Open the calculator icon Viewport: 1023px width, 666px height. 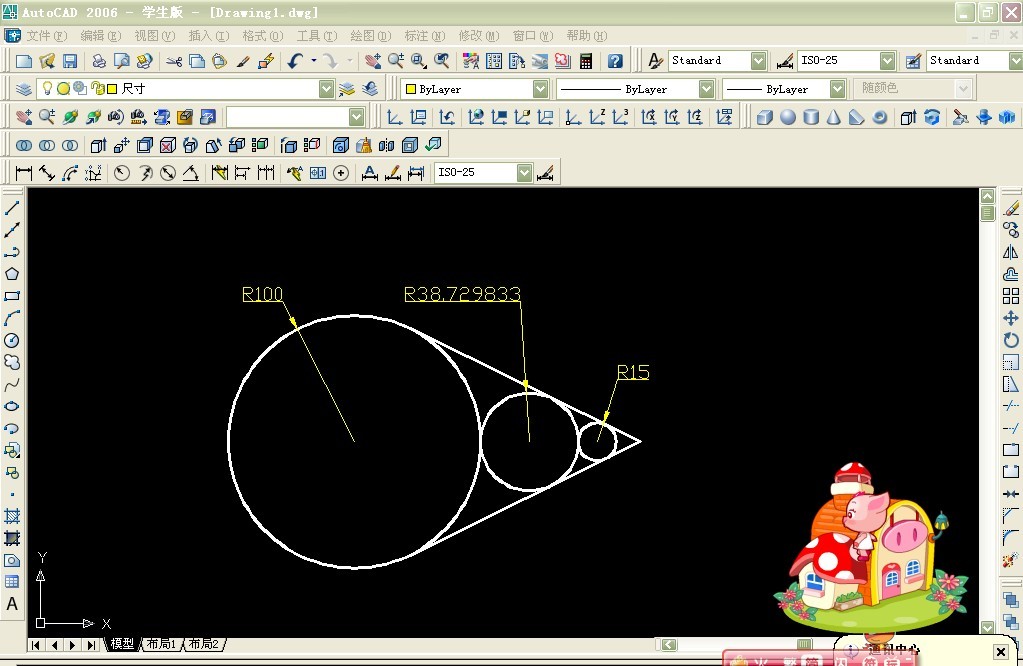[586, 61]
